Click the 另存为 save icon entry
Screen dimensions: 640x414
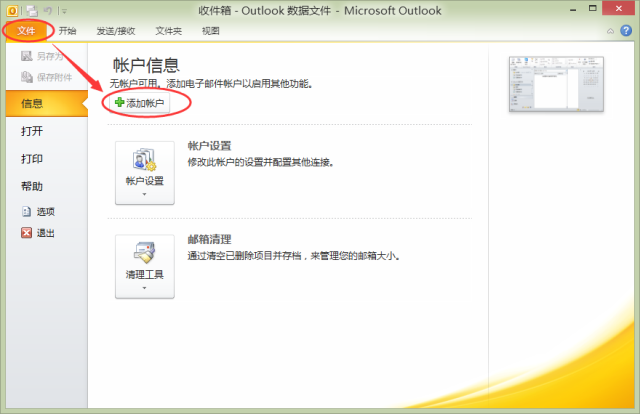42,56
